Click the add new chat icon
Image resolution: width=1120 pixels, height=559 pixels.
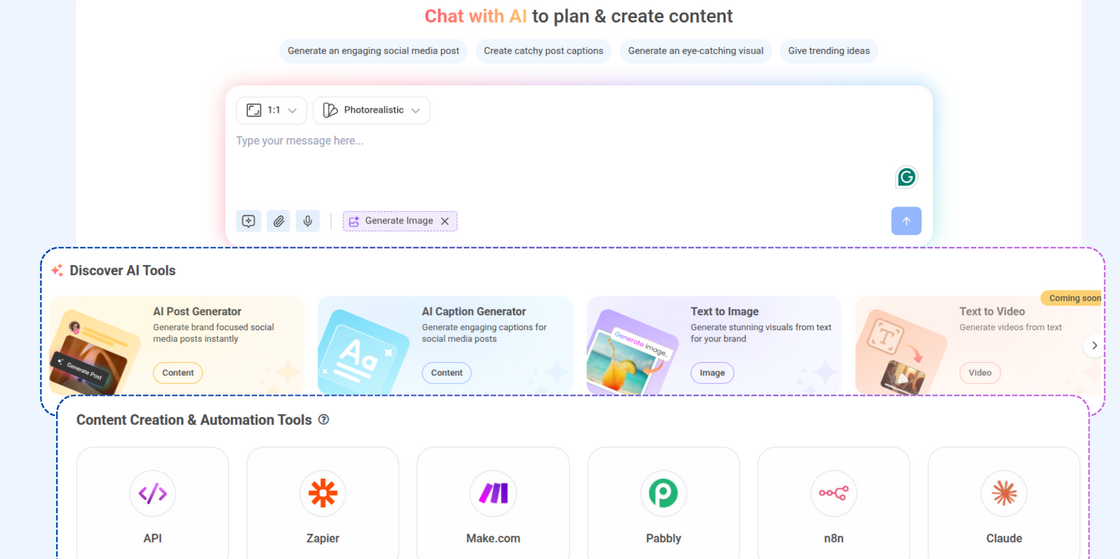pyautogui.click(x=249, y=221)
